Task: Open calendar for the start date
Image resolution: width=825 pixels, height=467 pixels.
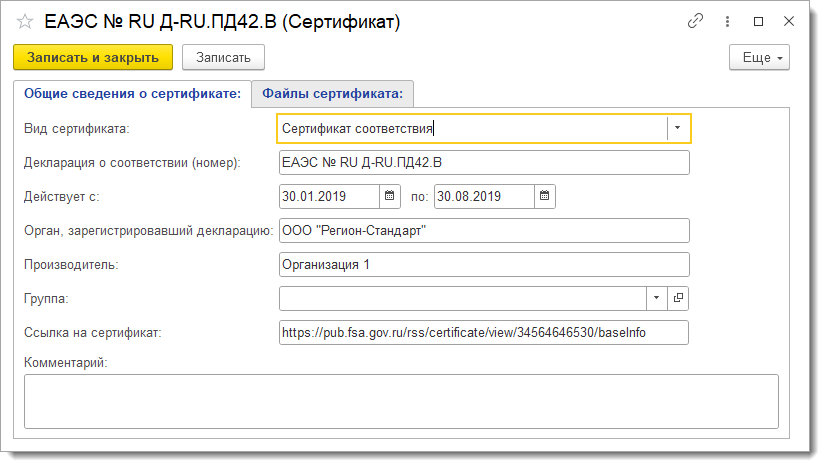Action: tap(389, 196)
